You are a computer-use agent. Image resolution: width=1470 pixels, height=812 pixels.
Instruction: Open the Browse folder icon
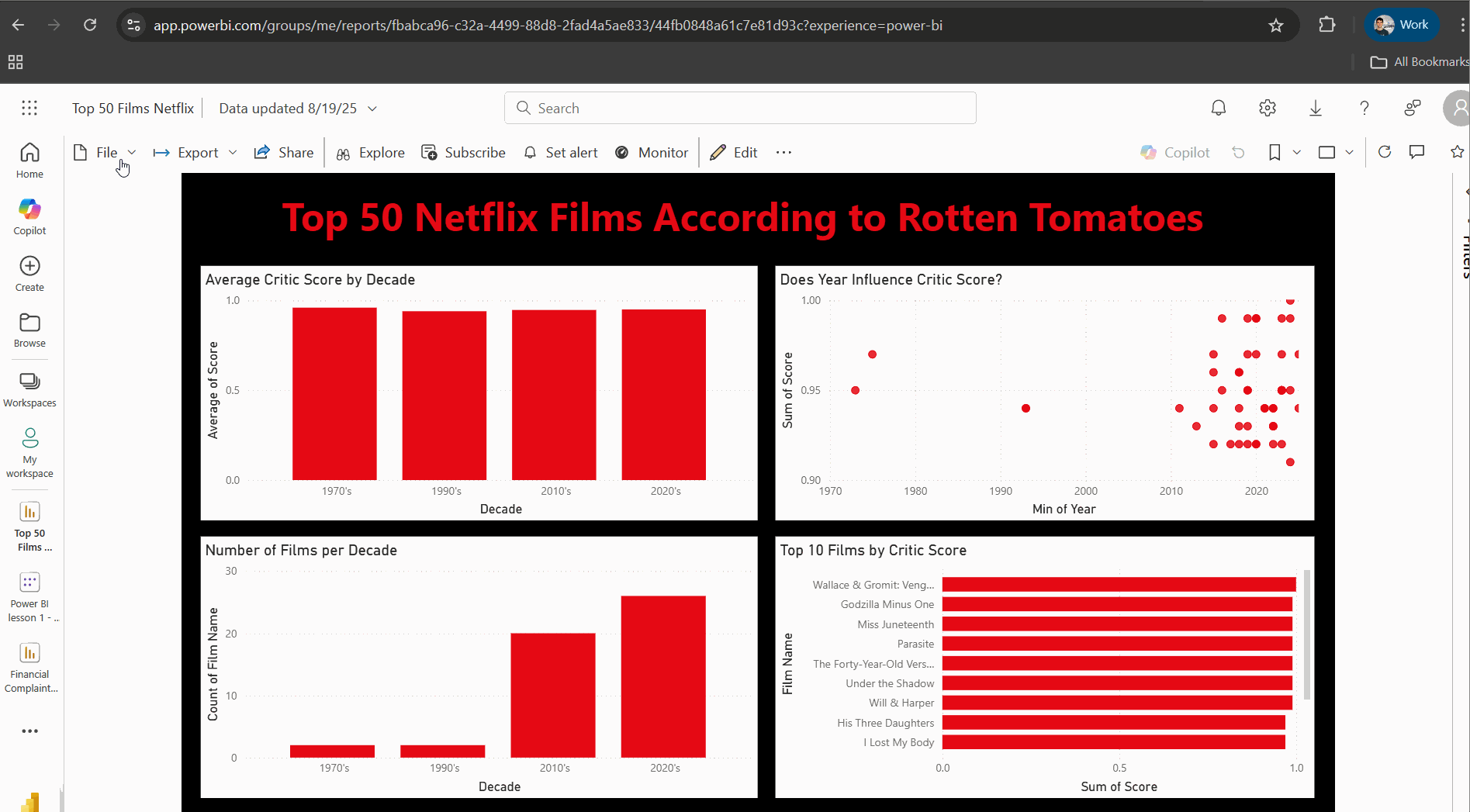29,323
